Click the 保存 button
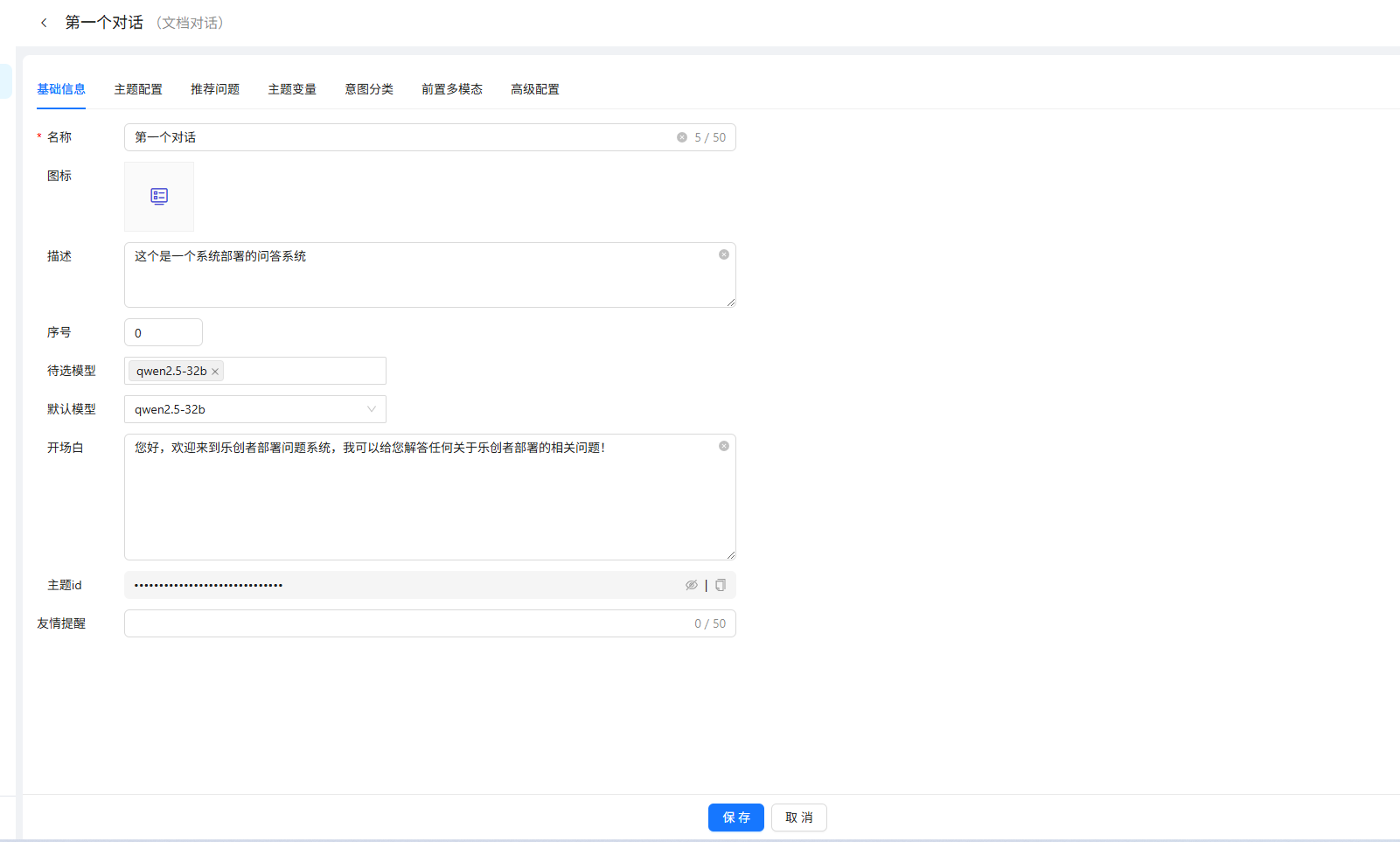Screen dimensions: 1400x842 [x=735, y=818]
